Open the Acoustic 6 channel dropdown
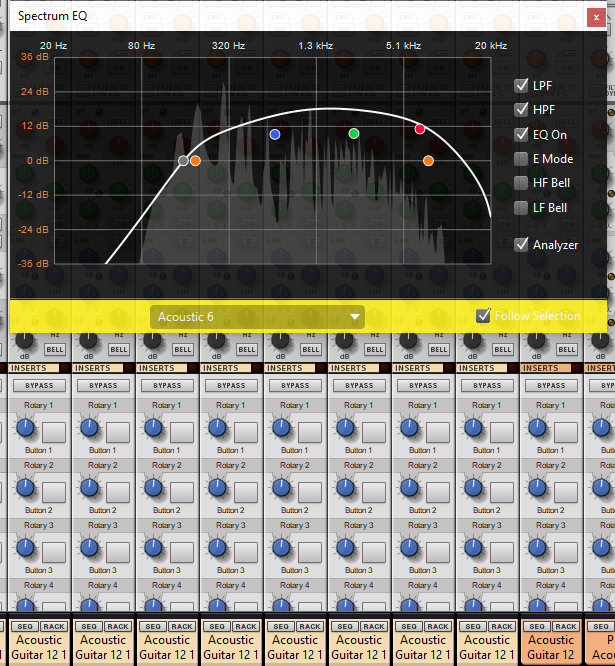The image size is (615, 666). click(x=257, y=317)
